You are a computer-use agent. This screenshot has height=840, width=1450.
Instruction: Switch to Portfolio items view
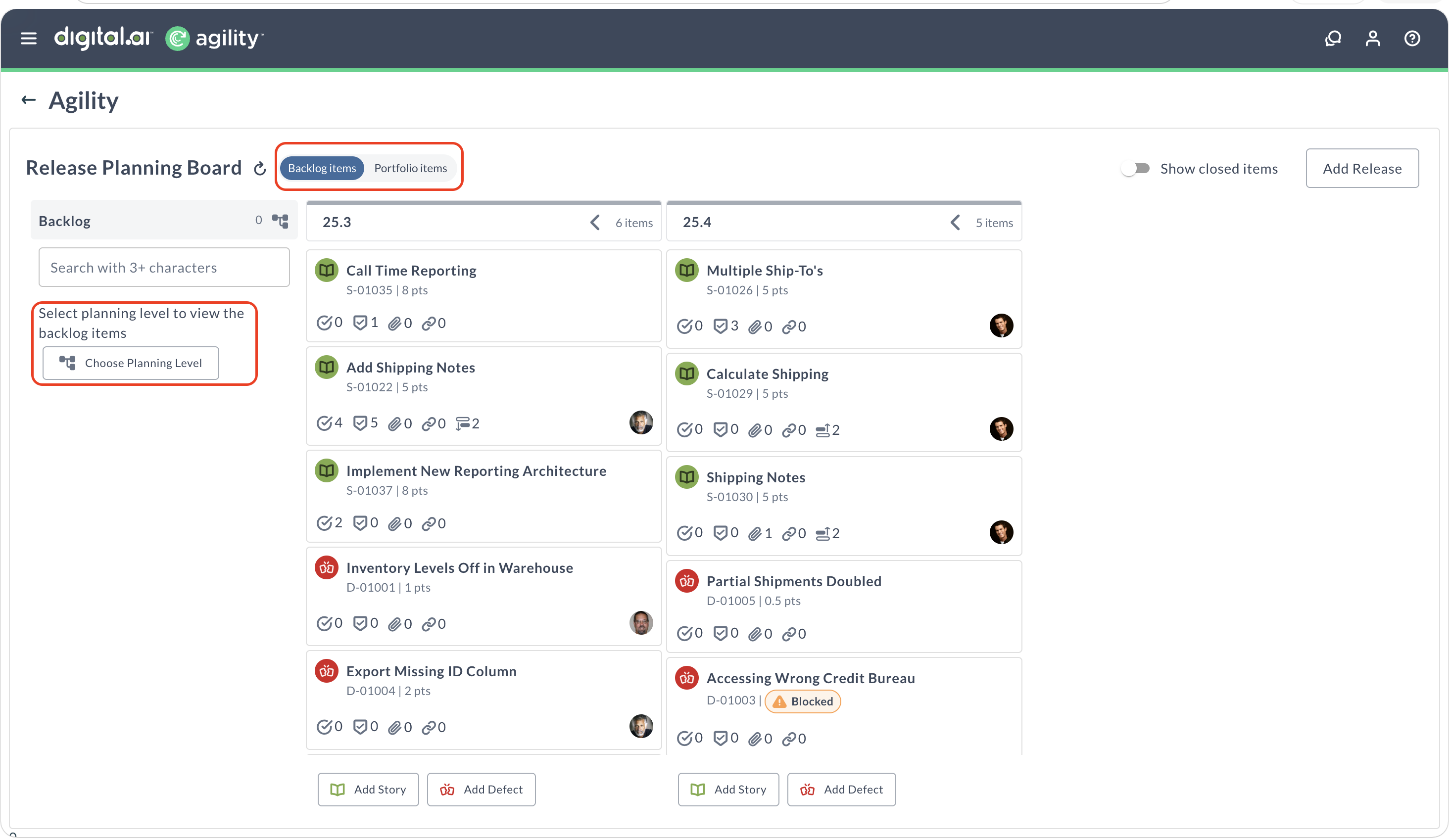pyautogui.click(x=410, y=168)
